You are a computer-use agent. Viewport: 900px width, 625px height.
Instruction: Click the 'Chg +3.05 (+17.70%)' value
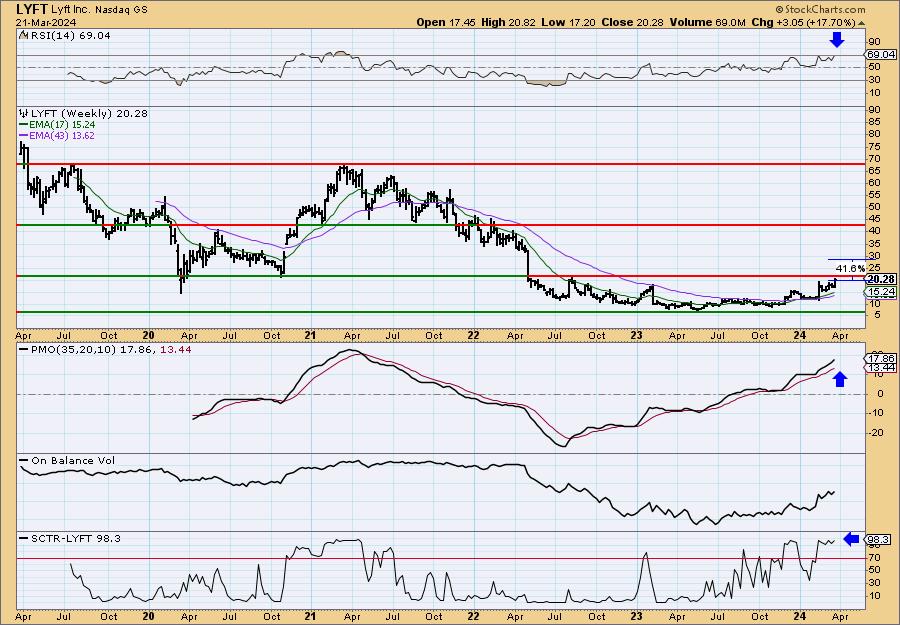pyautogui.click(x=804, y=22)
